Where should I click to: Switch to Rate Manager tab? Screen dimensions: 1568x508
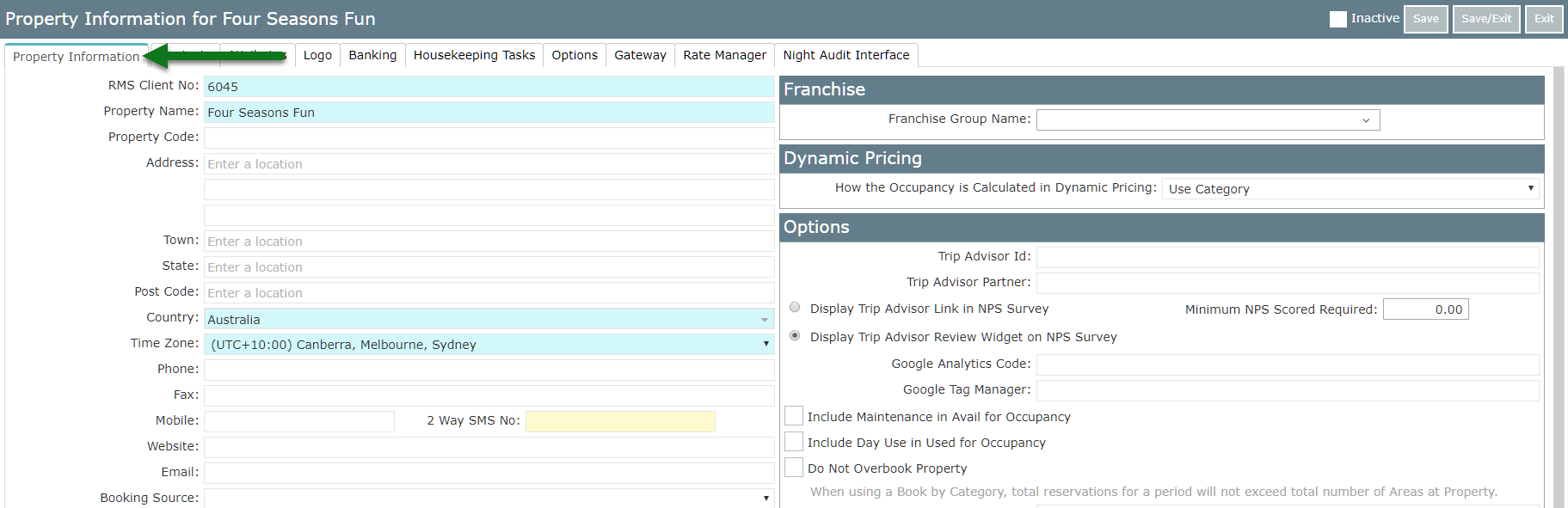coord(724,55)
